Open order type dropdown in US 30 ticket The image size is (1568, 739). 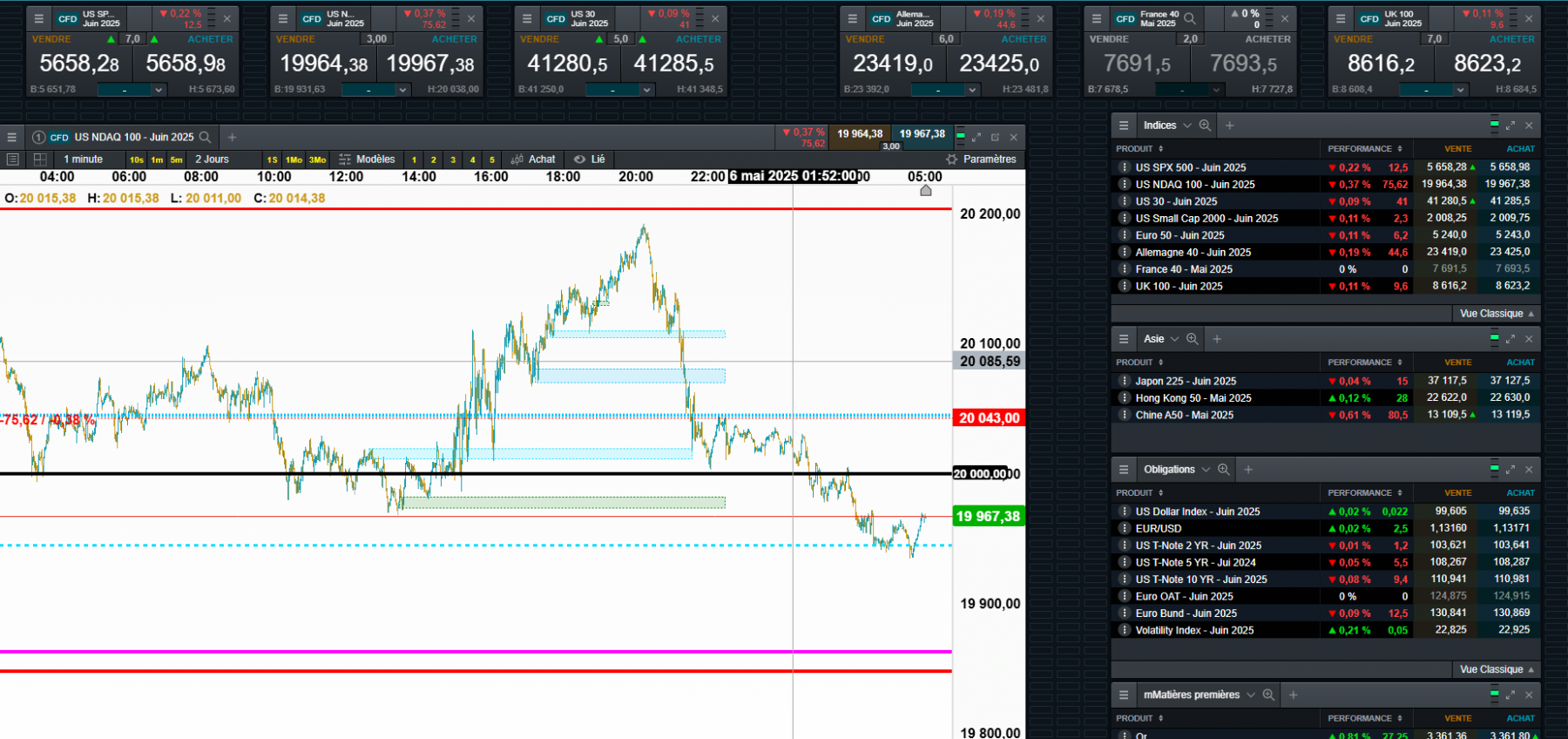click(x=619, y=90)
